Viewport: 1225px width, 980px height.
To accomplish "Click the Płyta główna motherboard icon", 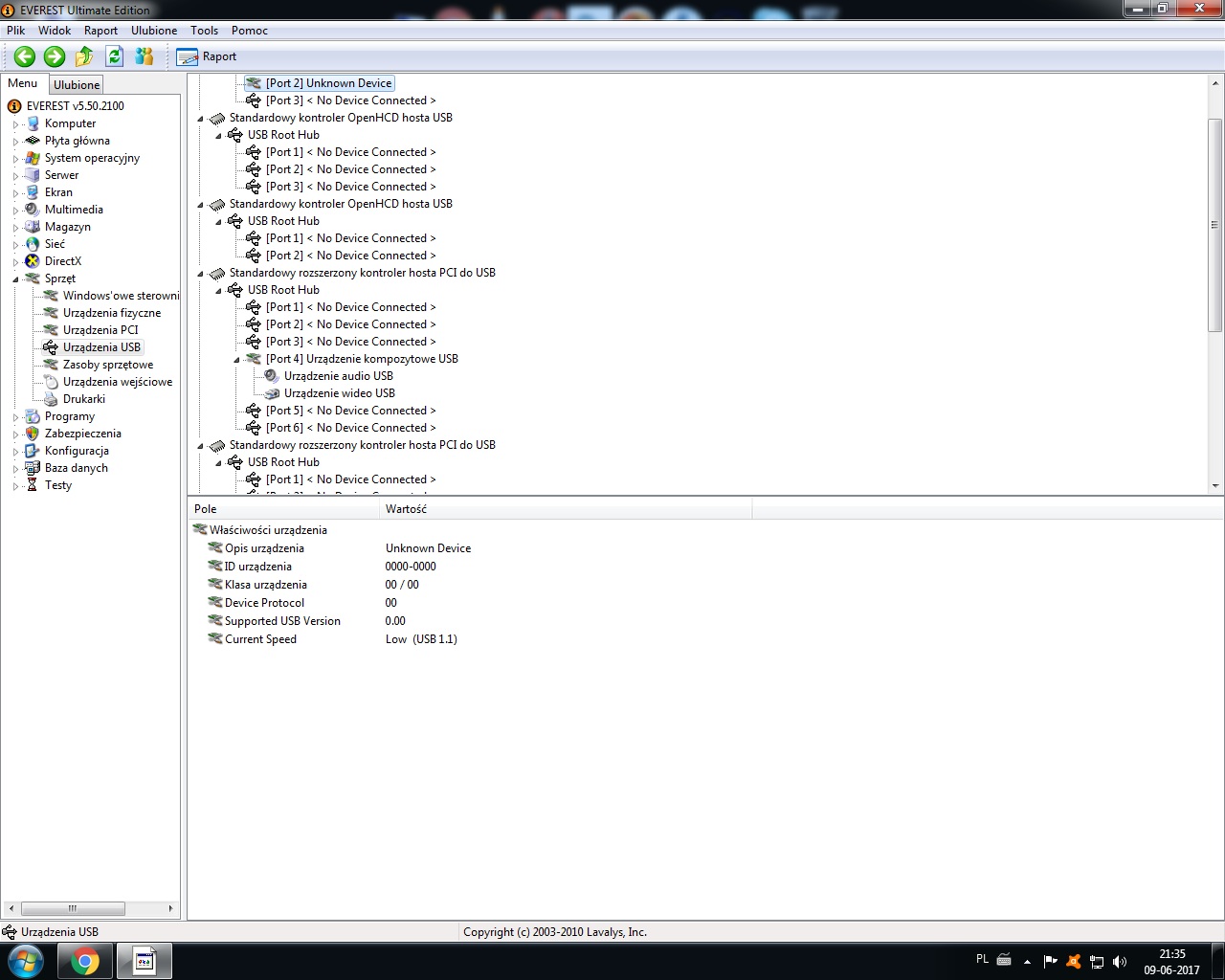I will (x=33, y=141).
